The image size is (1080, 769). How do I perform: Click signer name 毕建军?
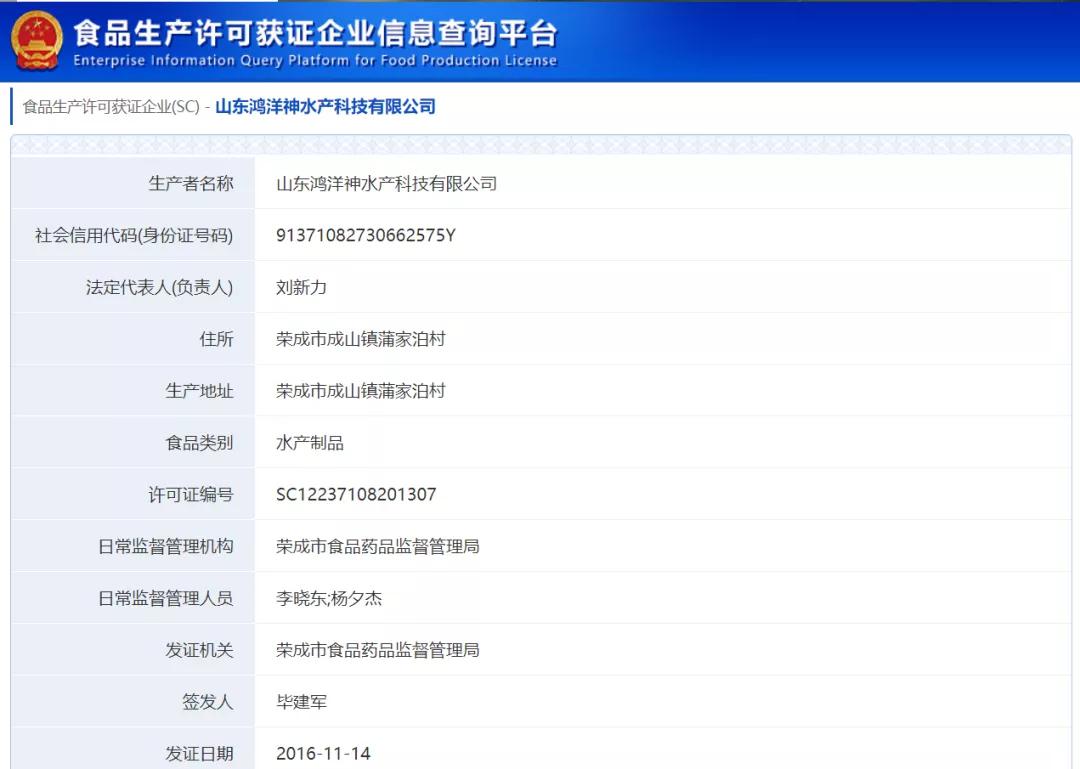click(301, 702)
